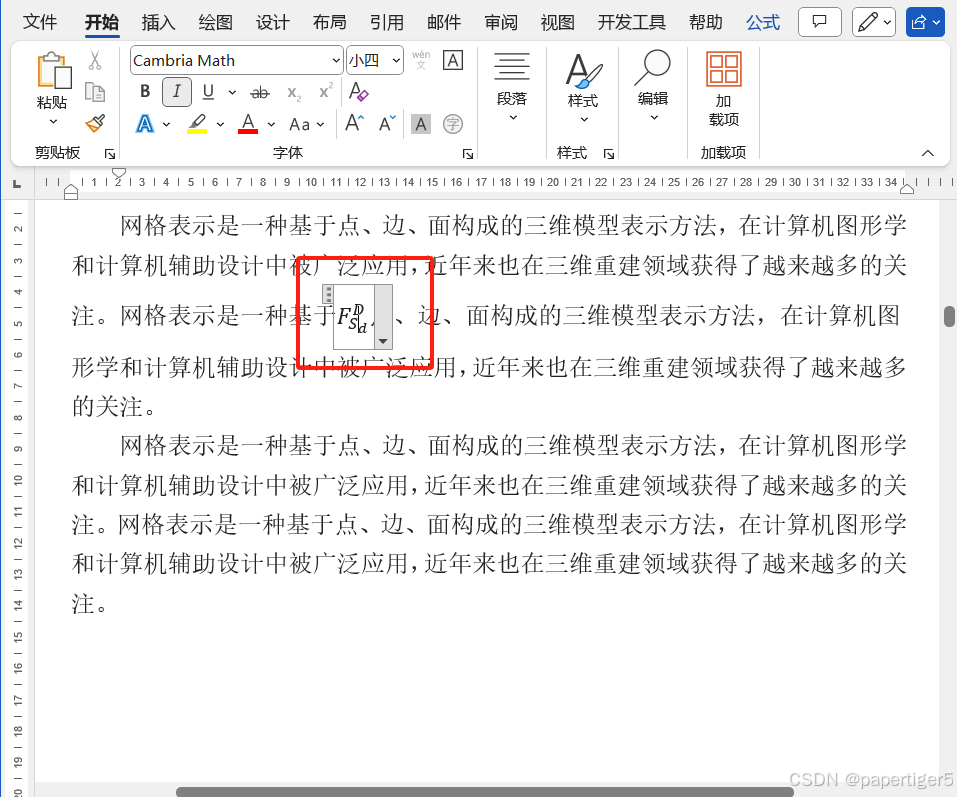Open the 段落 paragraph group
The height and width of the screenshot is (797, 957).
click(512, 87)
